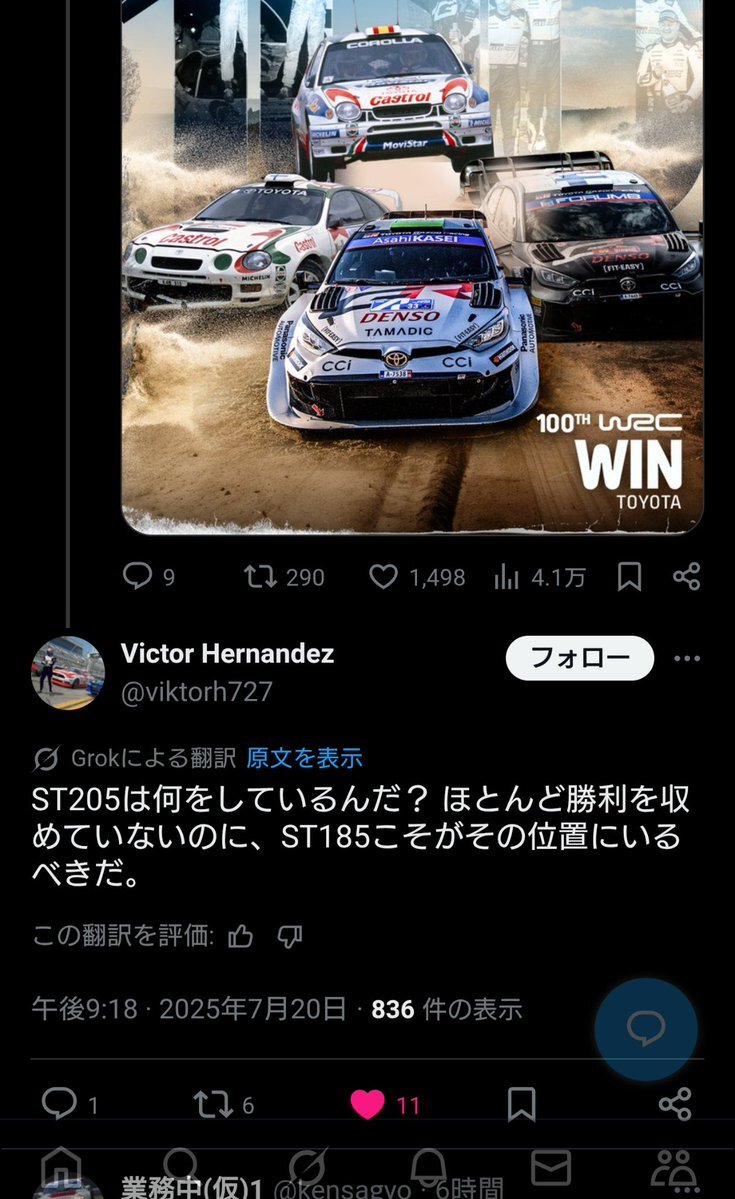Viewport: 735px width, 1199px height.
Task: Follow Victor Hernandez with フォロー button
Action: (580, 658)
